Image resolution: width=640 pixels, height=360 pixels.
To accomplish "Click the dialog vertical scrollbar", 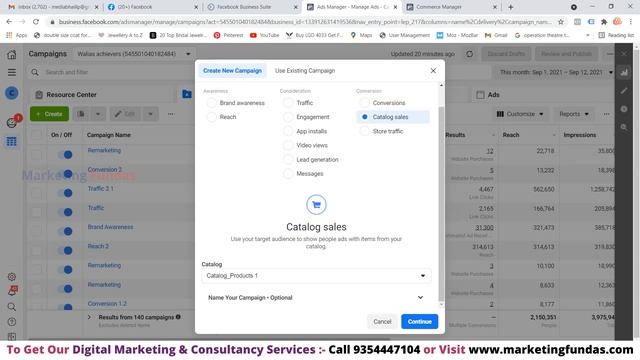I will tap(441, 203).
